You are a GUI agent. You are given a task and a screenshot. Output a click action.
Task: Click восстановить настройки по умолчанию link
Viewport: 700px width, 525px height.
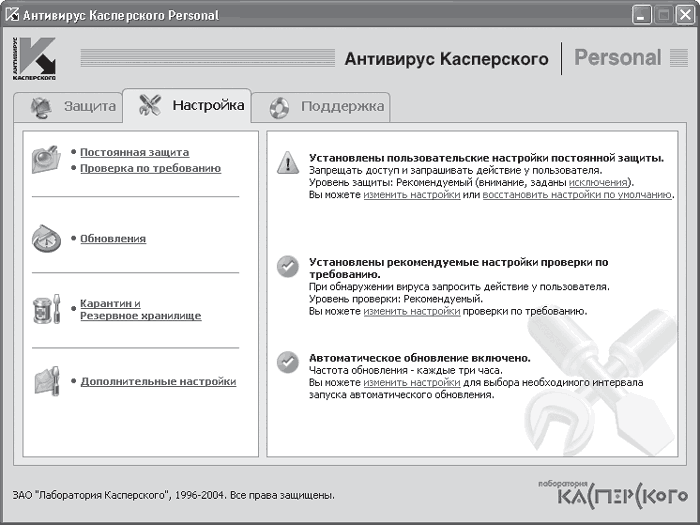tap(577, 195)
